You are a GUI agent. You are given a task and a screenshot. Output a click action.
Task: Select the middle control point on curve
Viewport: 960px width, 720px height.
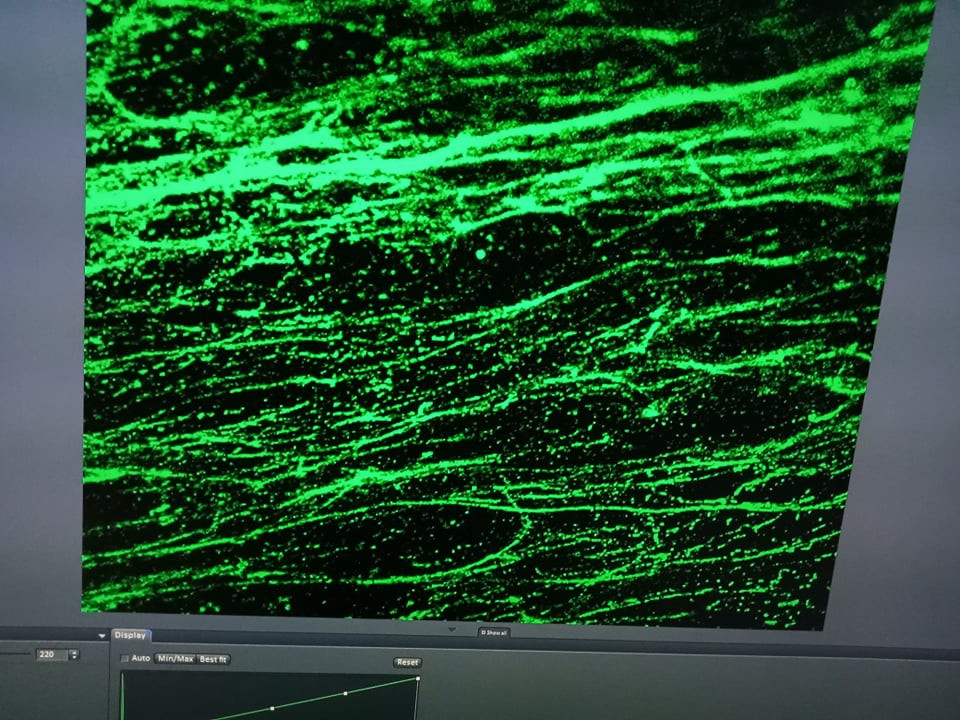[x=345, y=693]
